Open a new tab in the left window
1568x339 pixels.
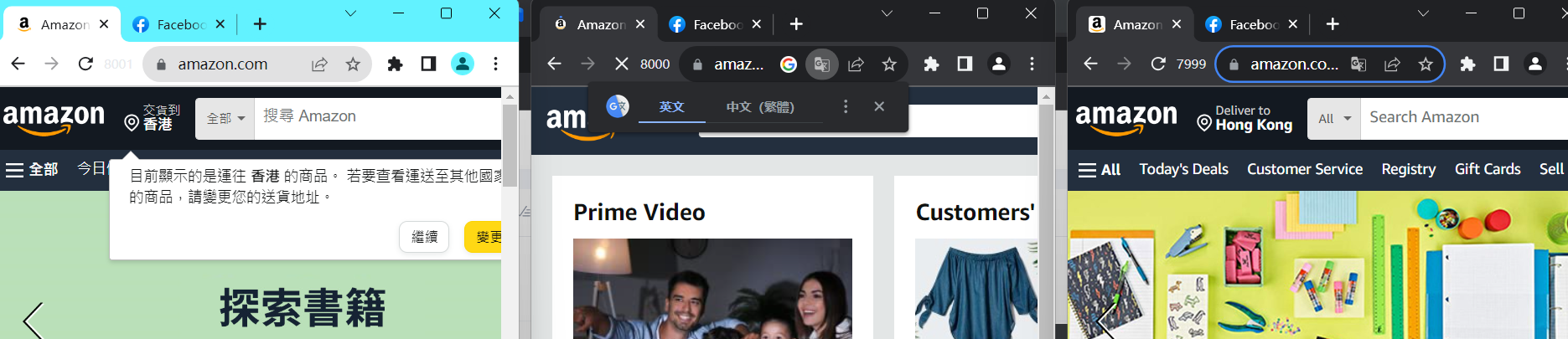point(260,24)
